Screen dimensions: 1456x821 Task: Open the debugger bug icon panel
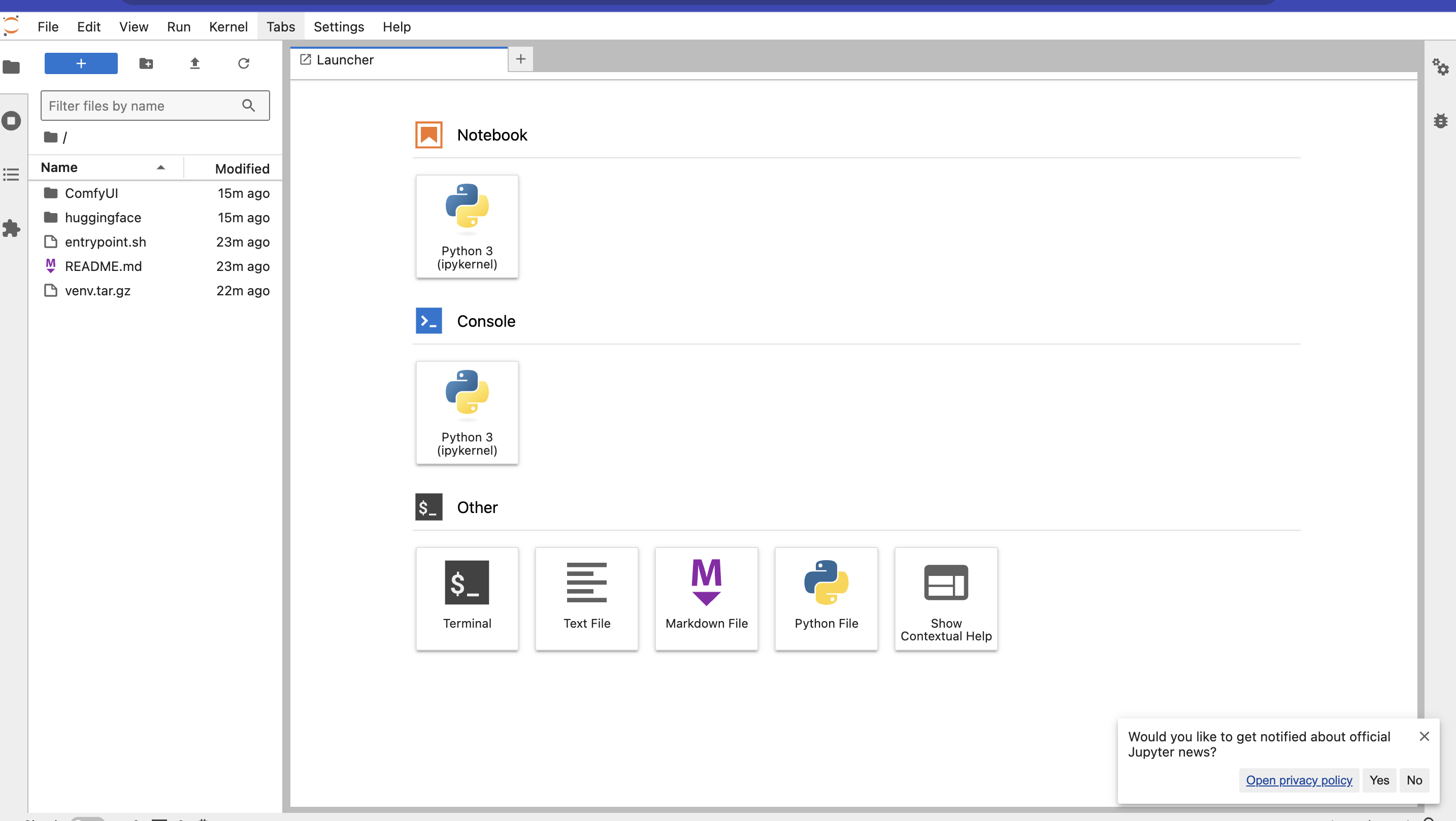1440,121
